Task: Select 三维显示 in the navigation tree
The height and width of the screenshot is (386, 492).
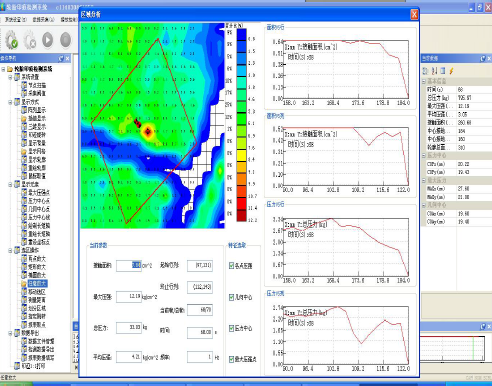Action: pyautogui.click(x=37, y=127)
